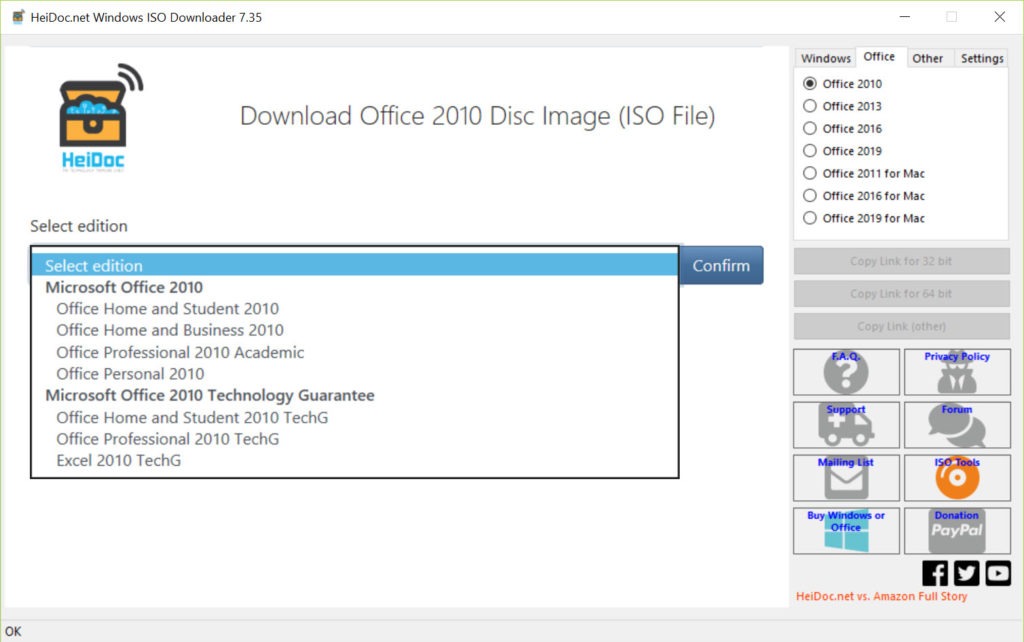1024x642 pixels.
Task: Click Copy Link for 64 bit button
Action: coord(901,294)
